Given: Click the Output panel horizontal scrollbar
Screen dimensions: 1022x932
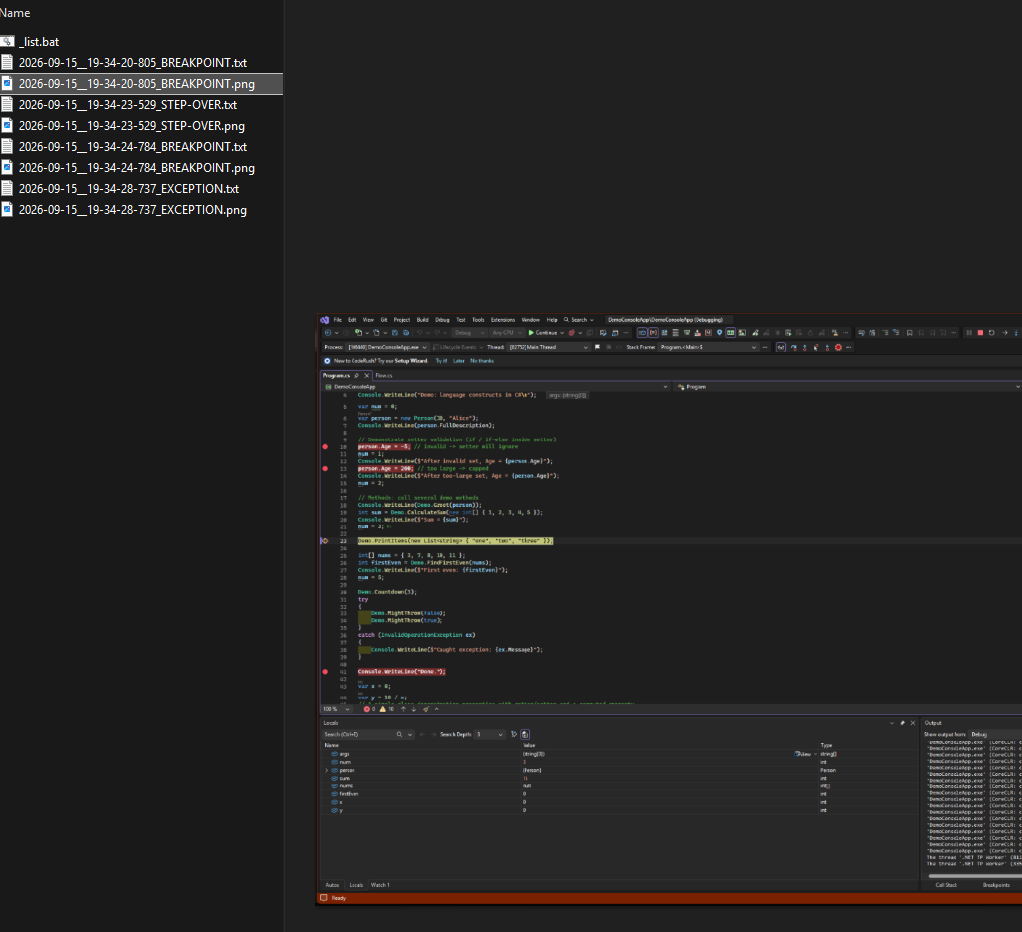Looking at the screenshot, I should (975, 876).
